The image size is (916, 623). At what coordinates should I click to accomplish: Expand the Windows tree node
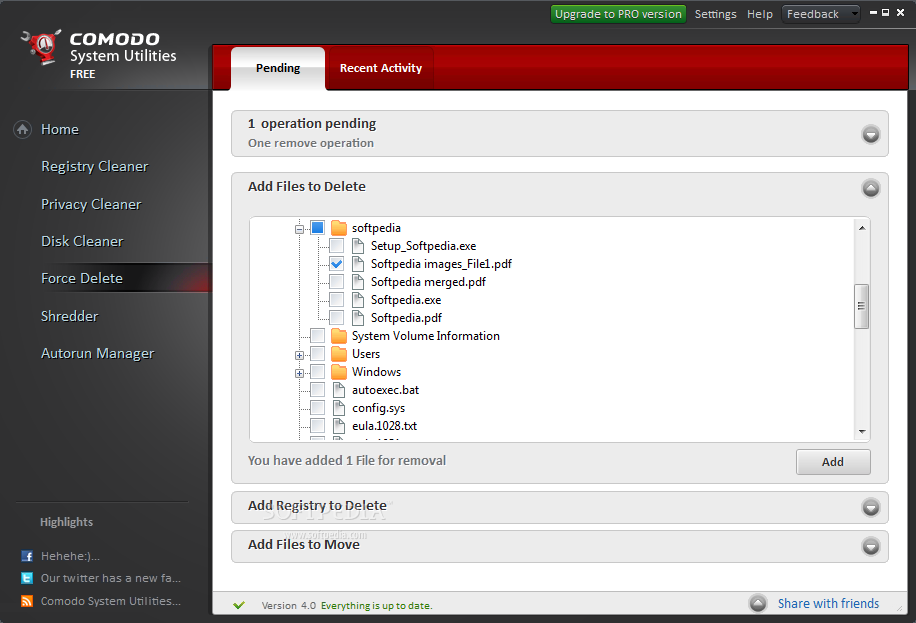[299, 373]
